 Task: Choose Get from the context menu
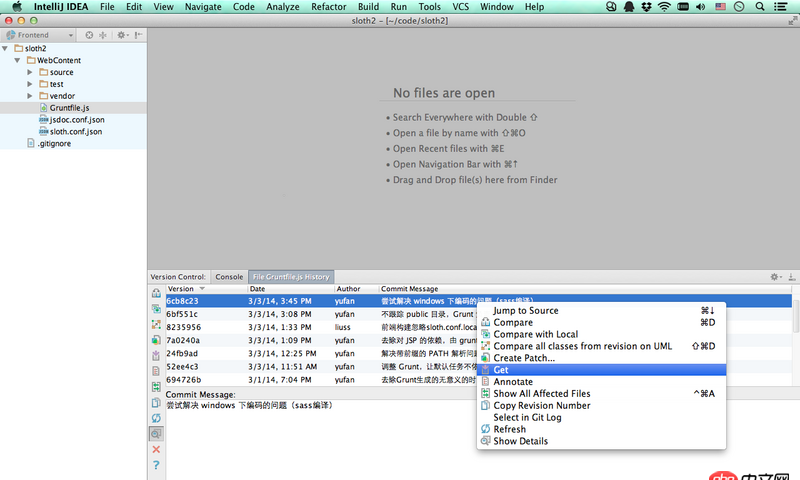(501, 370)
